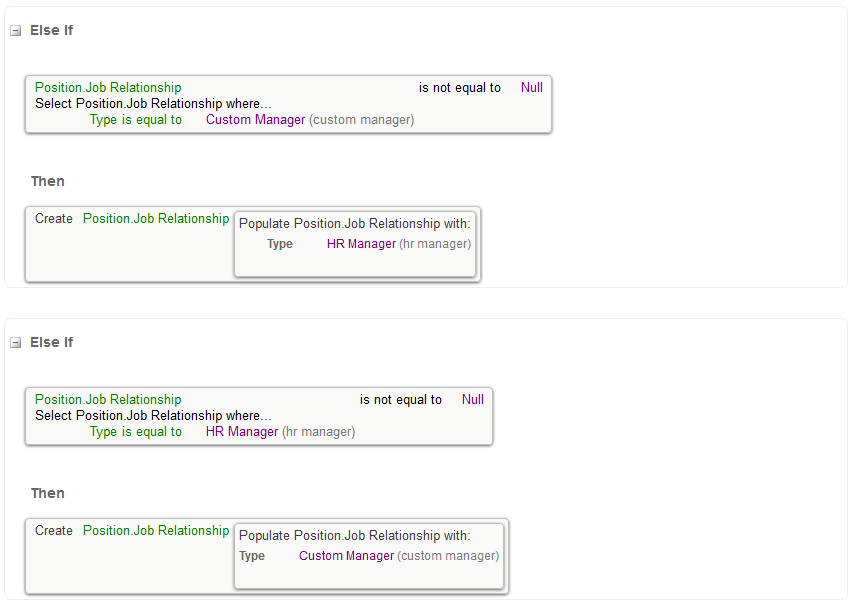Click the Type field label beside HR Manager value

tap(279, 244)
